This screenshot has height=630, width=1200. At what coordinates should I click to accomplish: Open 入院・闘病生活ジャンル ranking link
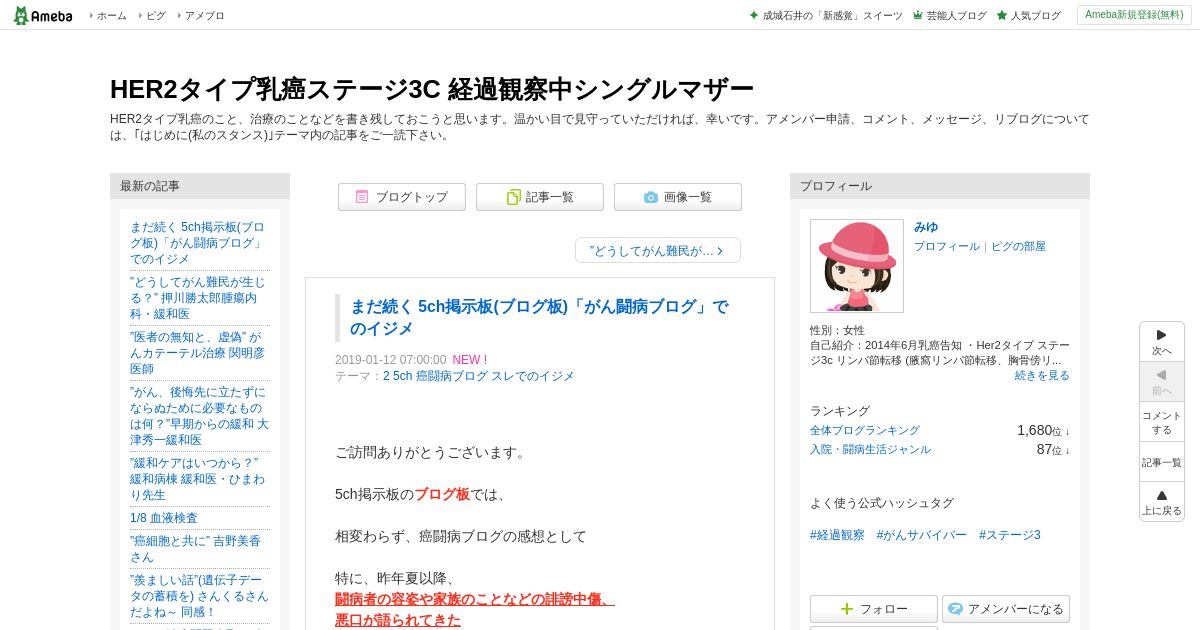[870, 449]
